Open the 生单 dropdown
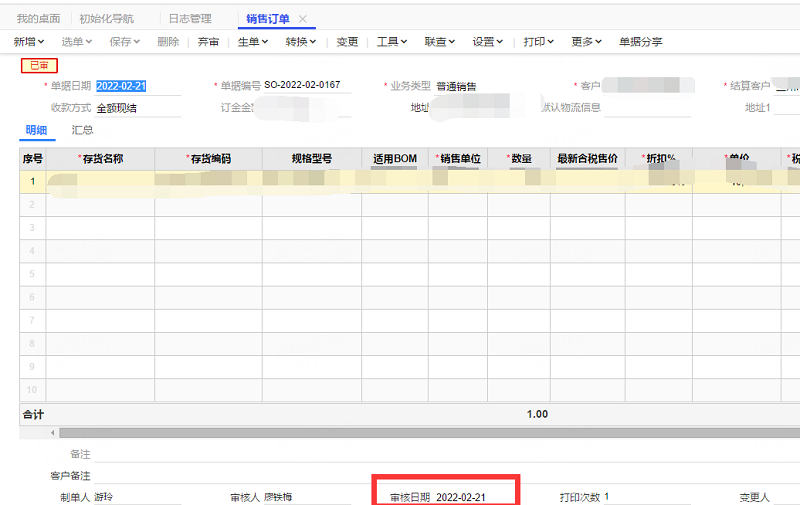800x505 pixels. pyautogui.click(x=252, y=42)
